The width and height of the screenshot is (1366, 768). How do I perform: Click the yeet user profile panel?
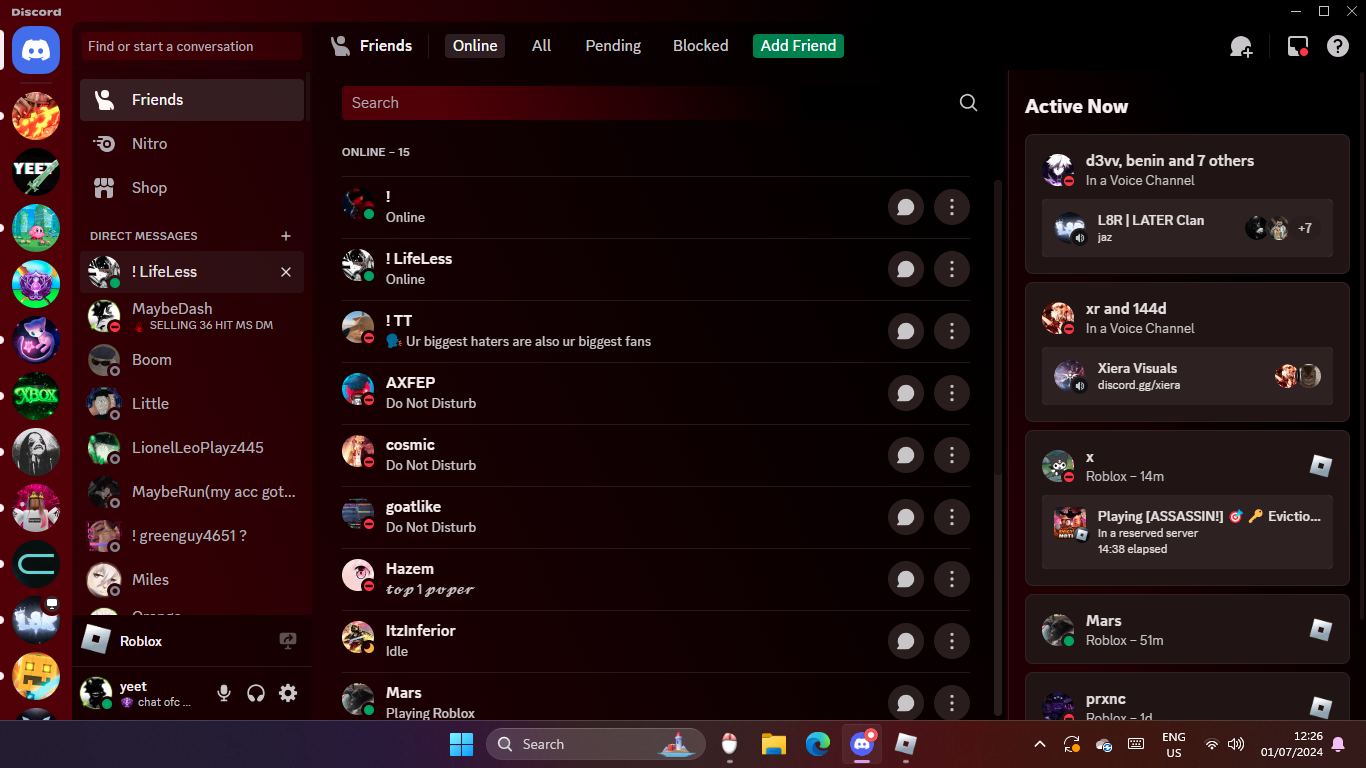(x=142, y=693)
